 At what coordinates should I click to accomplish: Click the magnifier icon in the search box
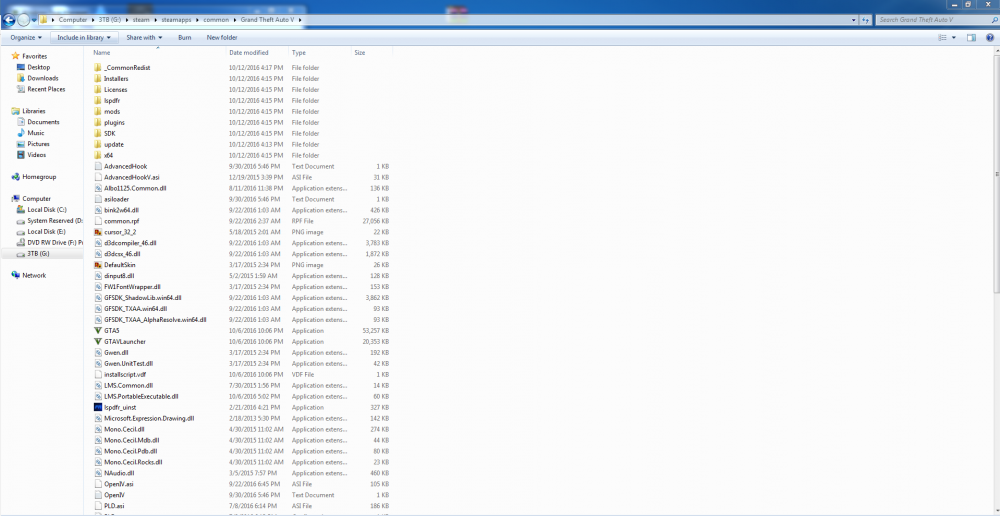pos(993,20)
